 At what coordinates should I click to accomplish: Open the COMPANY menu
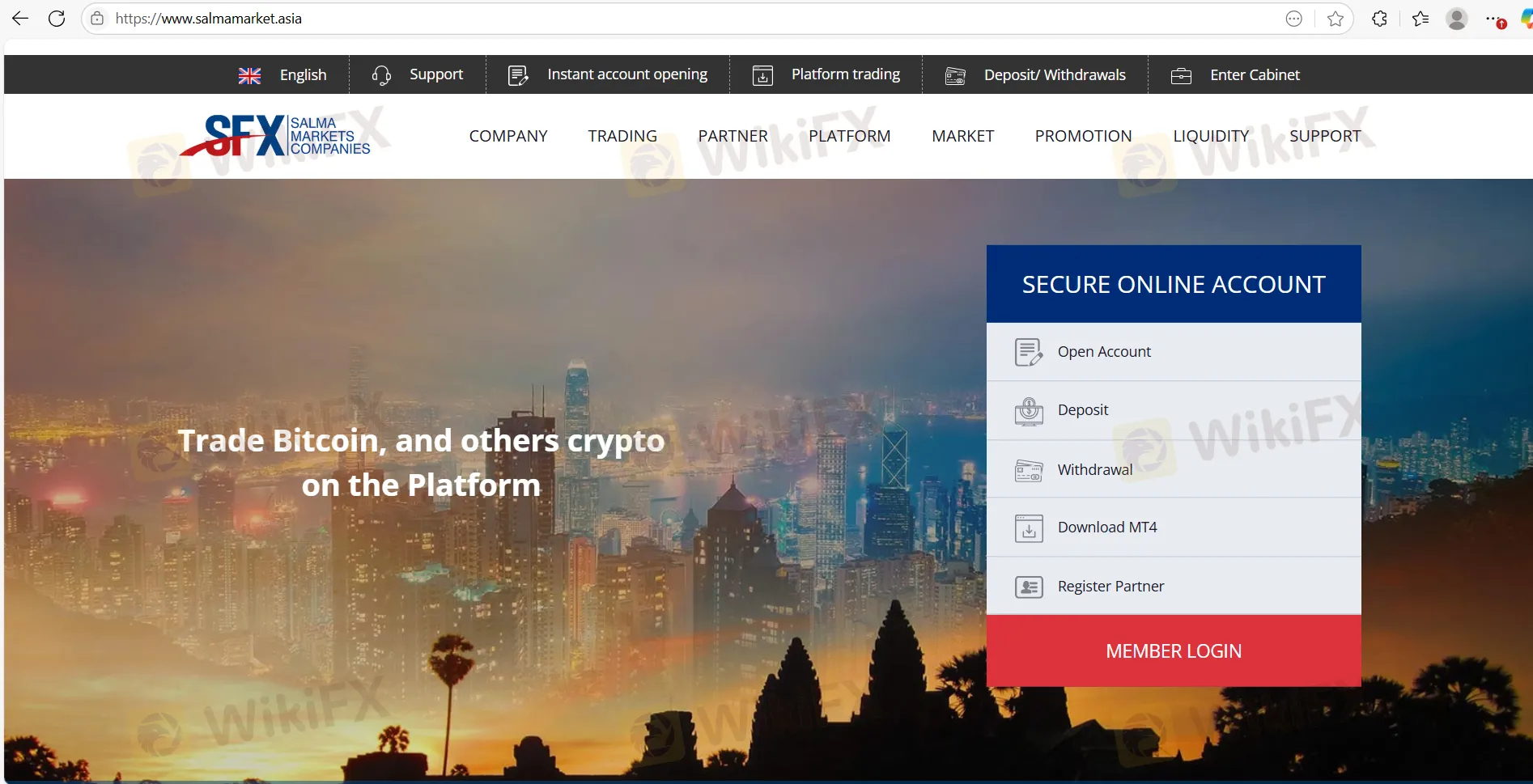(508, 136)
